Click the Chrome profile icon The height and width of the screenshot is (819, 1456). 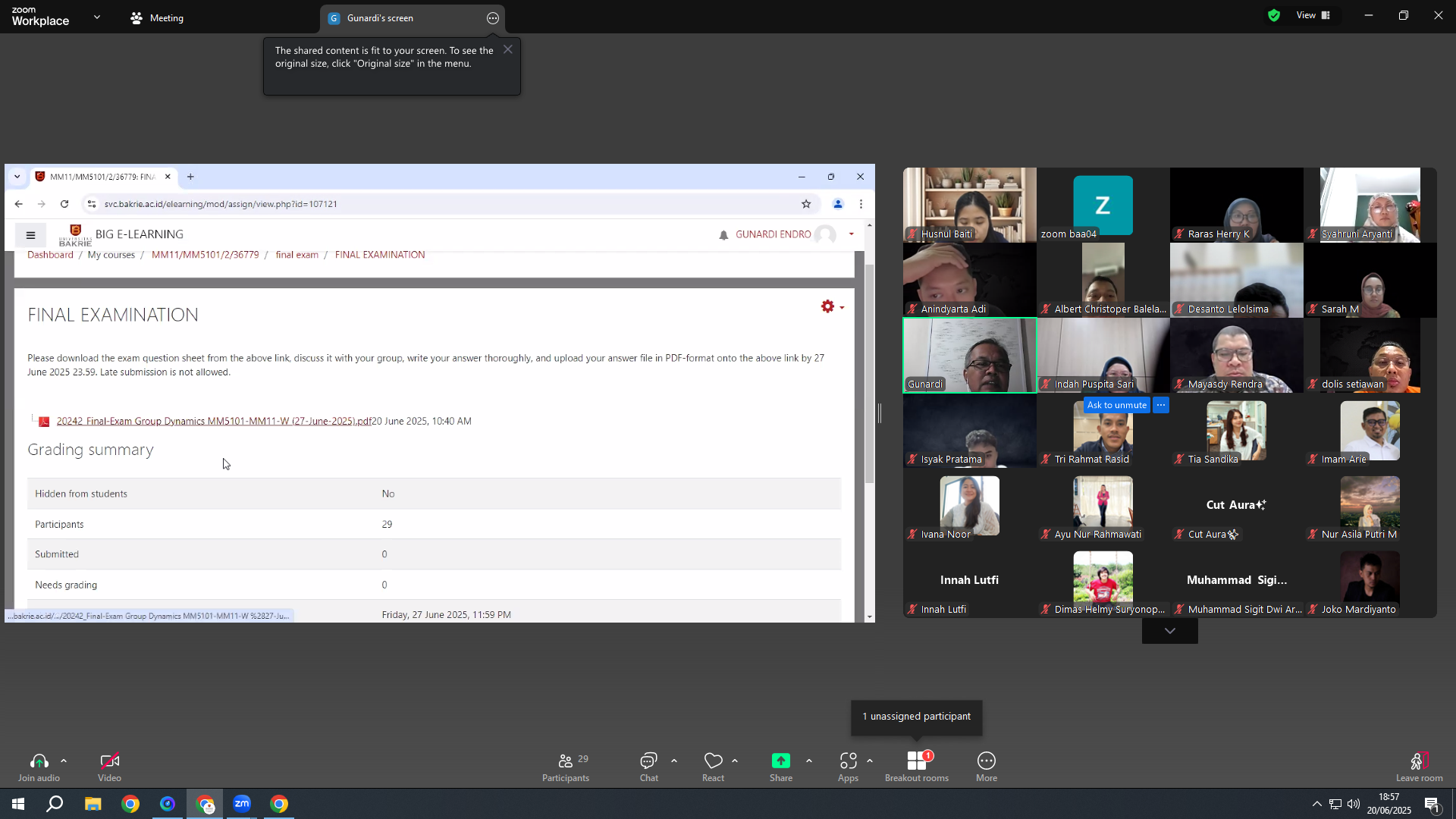[838, 204]
